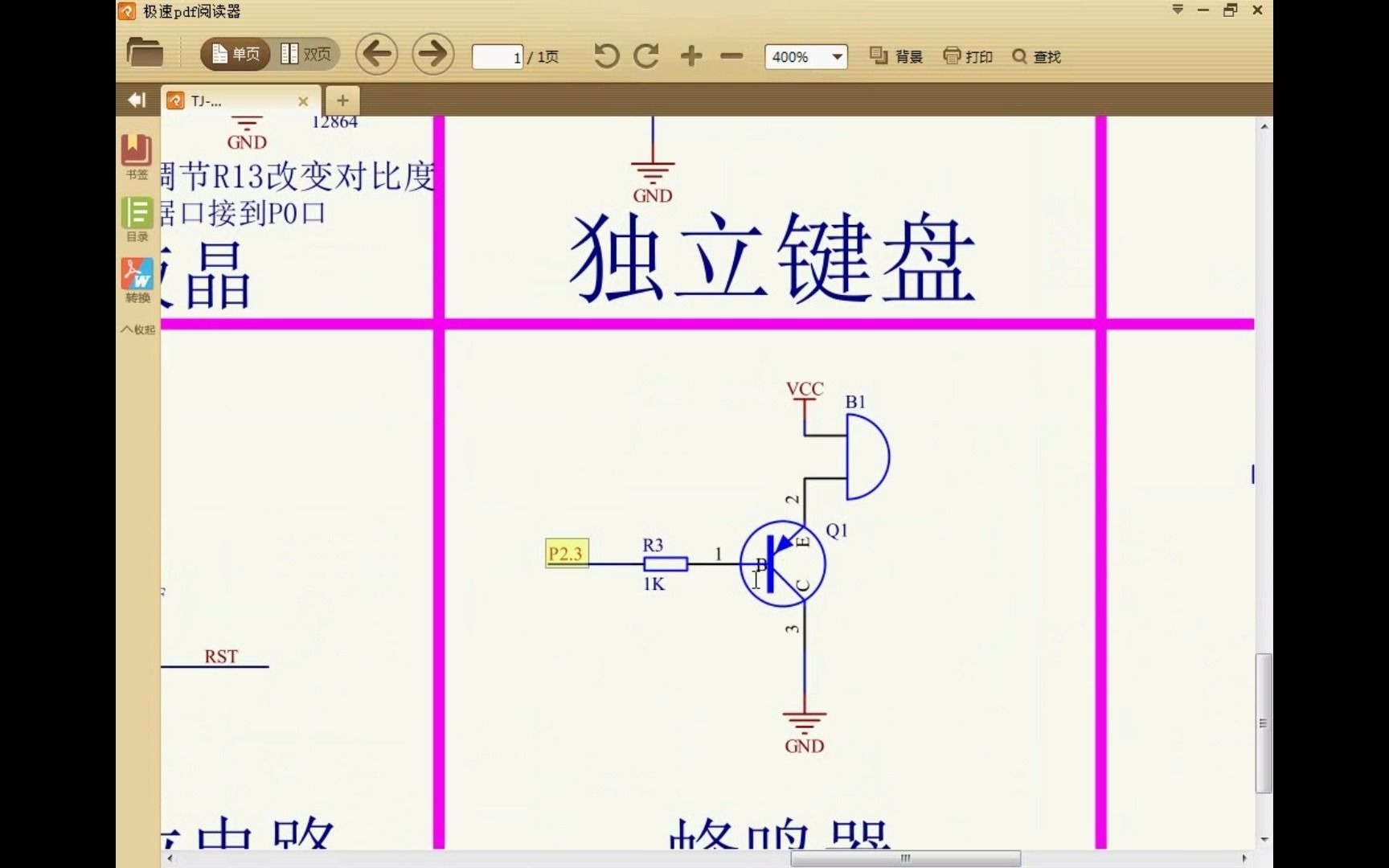Open the title bar dropdown menu arrow
This screenshot has height=868, width=1389.
1178,10
